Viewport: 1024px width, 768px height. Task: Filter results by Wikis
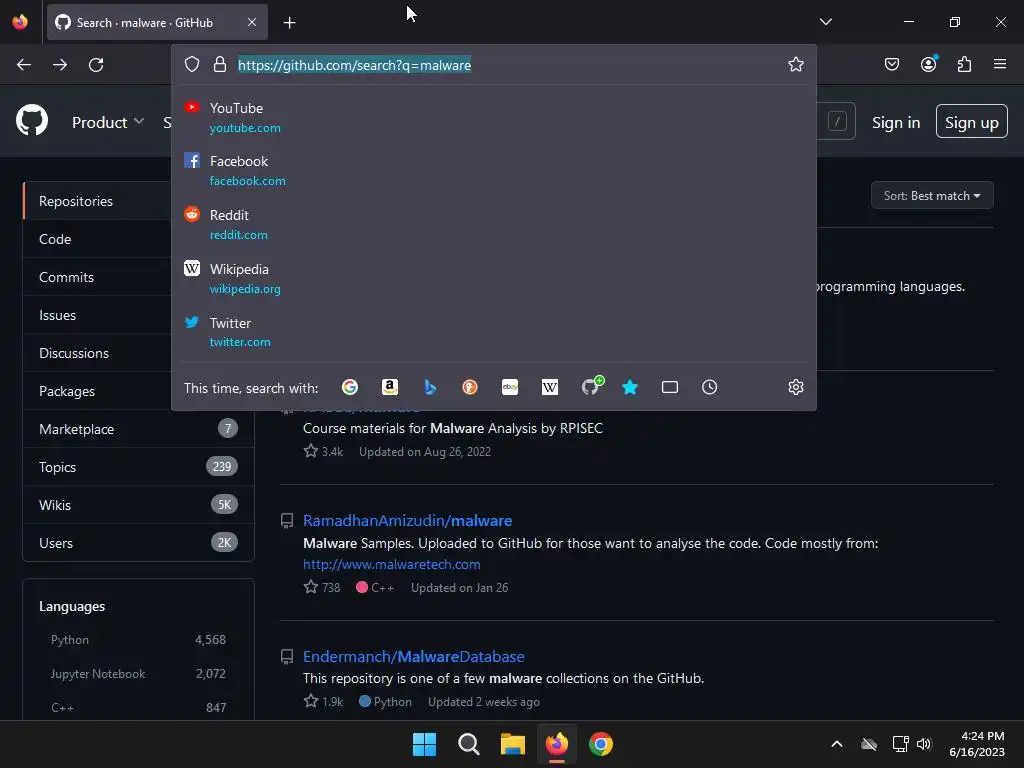pyautogui.click(x=138, y=505)
